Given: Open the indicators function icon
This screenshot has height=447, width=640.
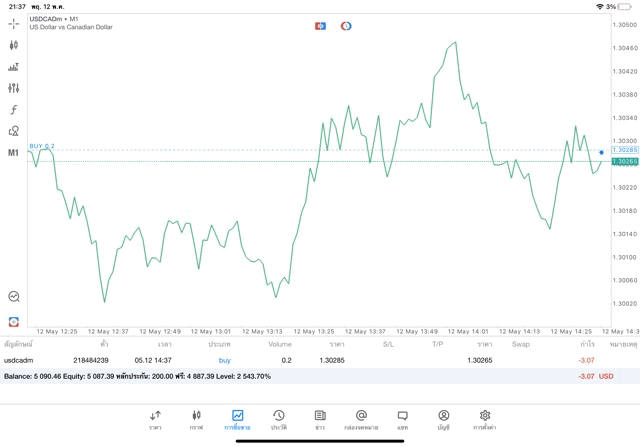Looking at the screenshot, I should pyautogui.click(x=14, y=110).
